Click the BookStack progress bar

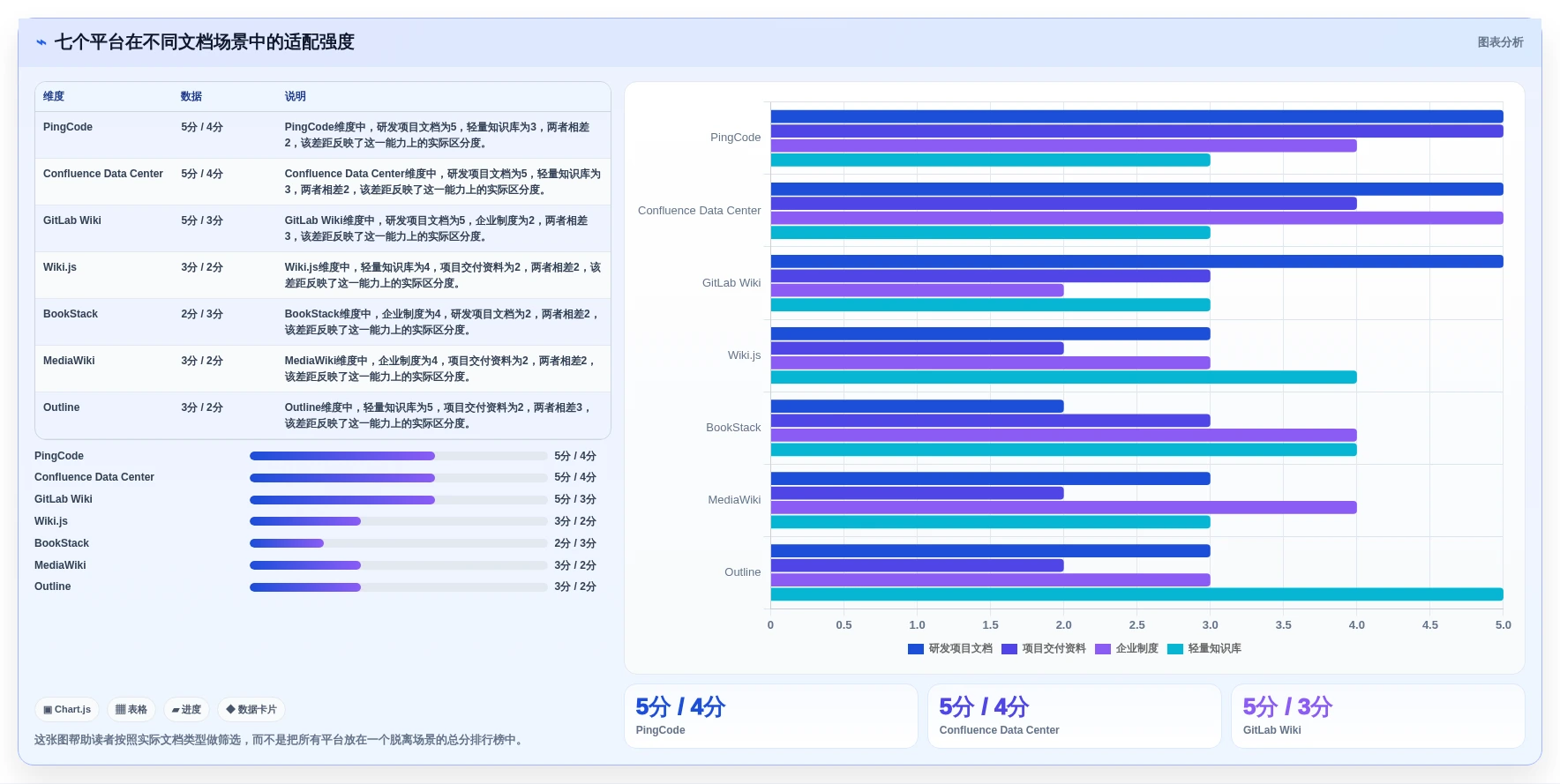click(399, 543)
